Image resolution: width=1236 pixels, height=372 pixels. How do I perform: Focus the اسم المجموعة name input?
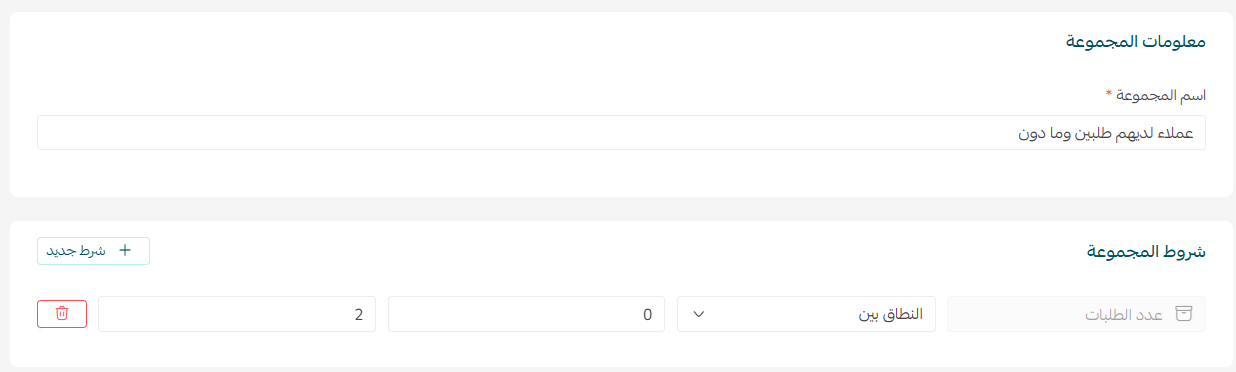621,133
